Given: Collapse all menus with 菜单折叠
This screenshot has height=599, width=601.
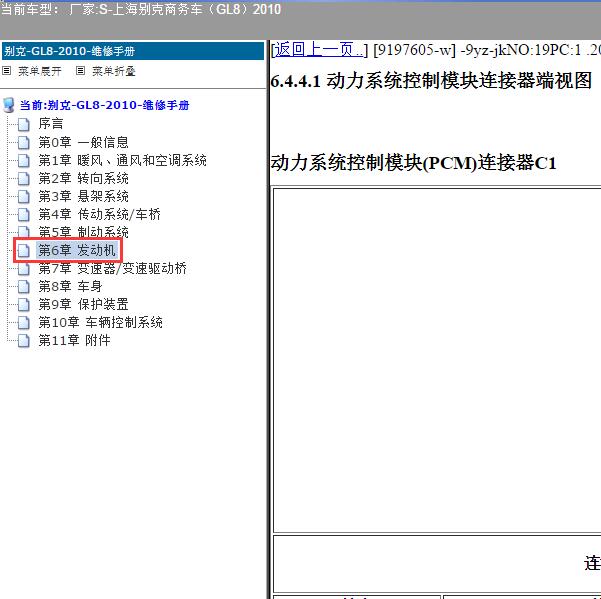Looking at the screenshot, I should (114, 71).
